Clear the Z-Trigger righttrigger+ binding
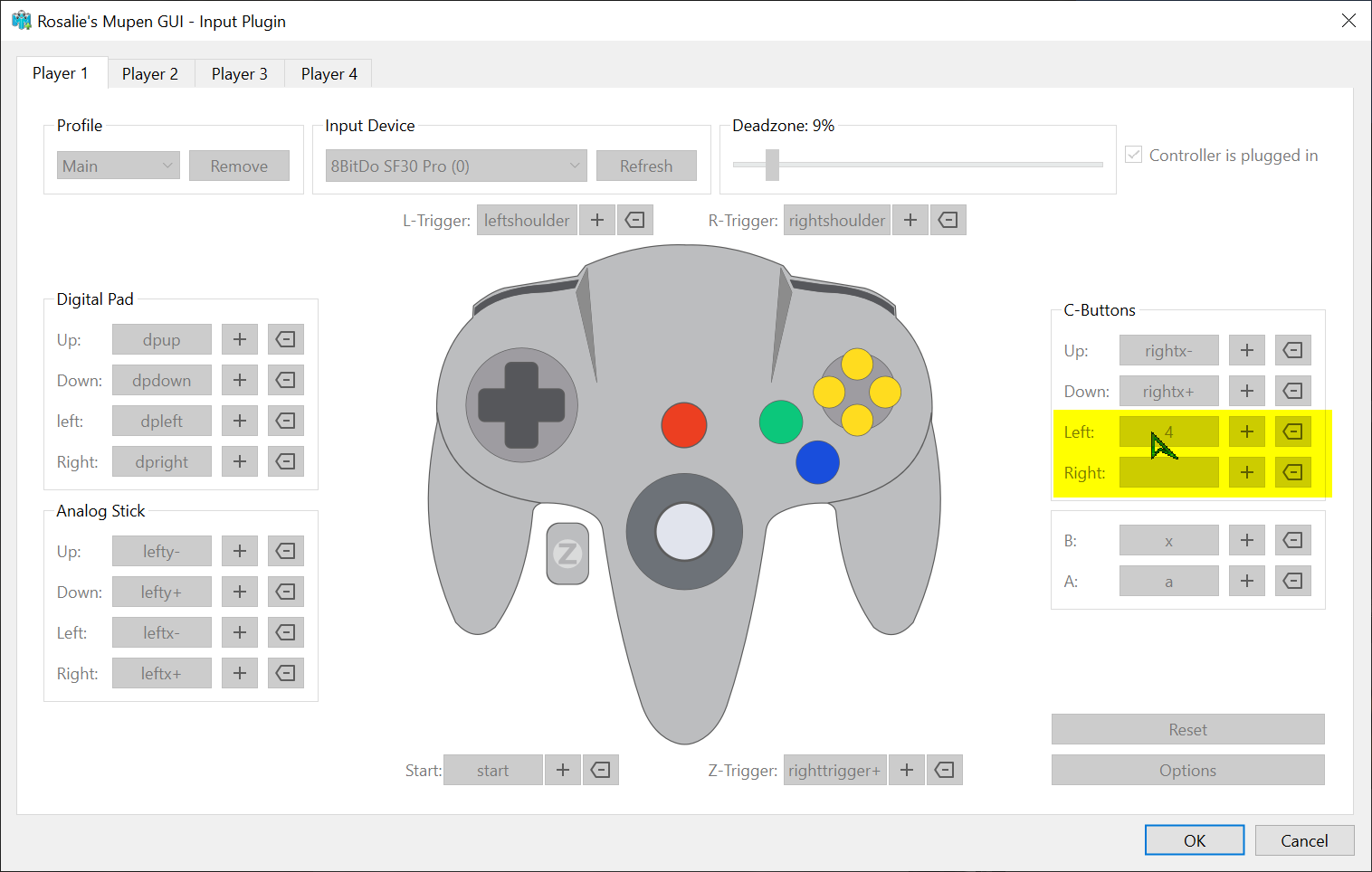Screen dimensions: 1372x872 (x=944, y=770)
